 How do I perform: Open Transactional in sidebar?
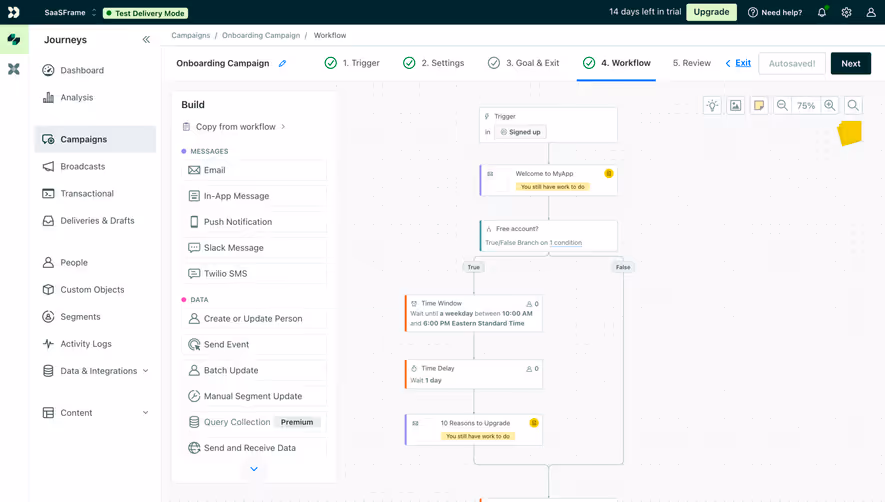click(95, 193)
